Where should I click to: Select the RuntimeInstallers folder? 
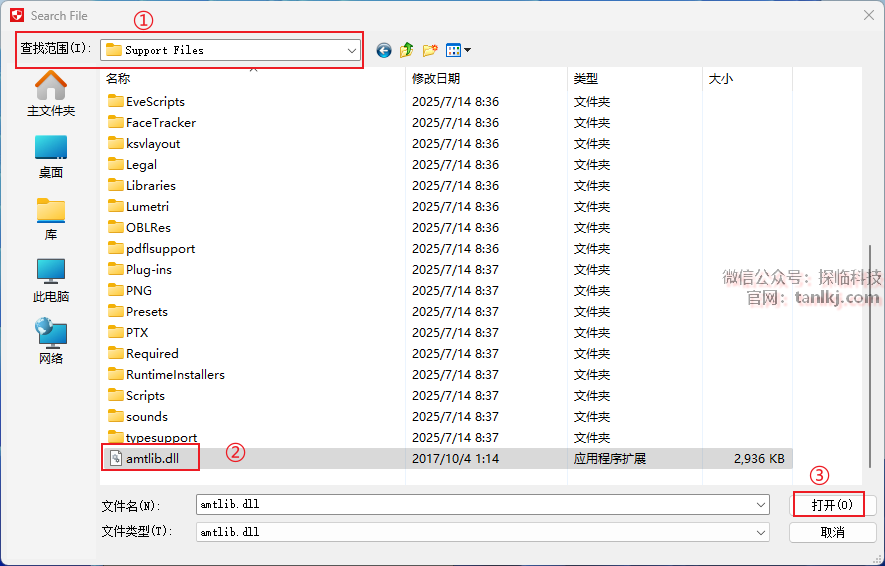(176, 375)
